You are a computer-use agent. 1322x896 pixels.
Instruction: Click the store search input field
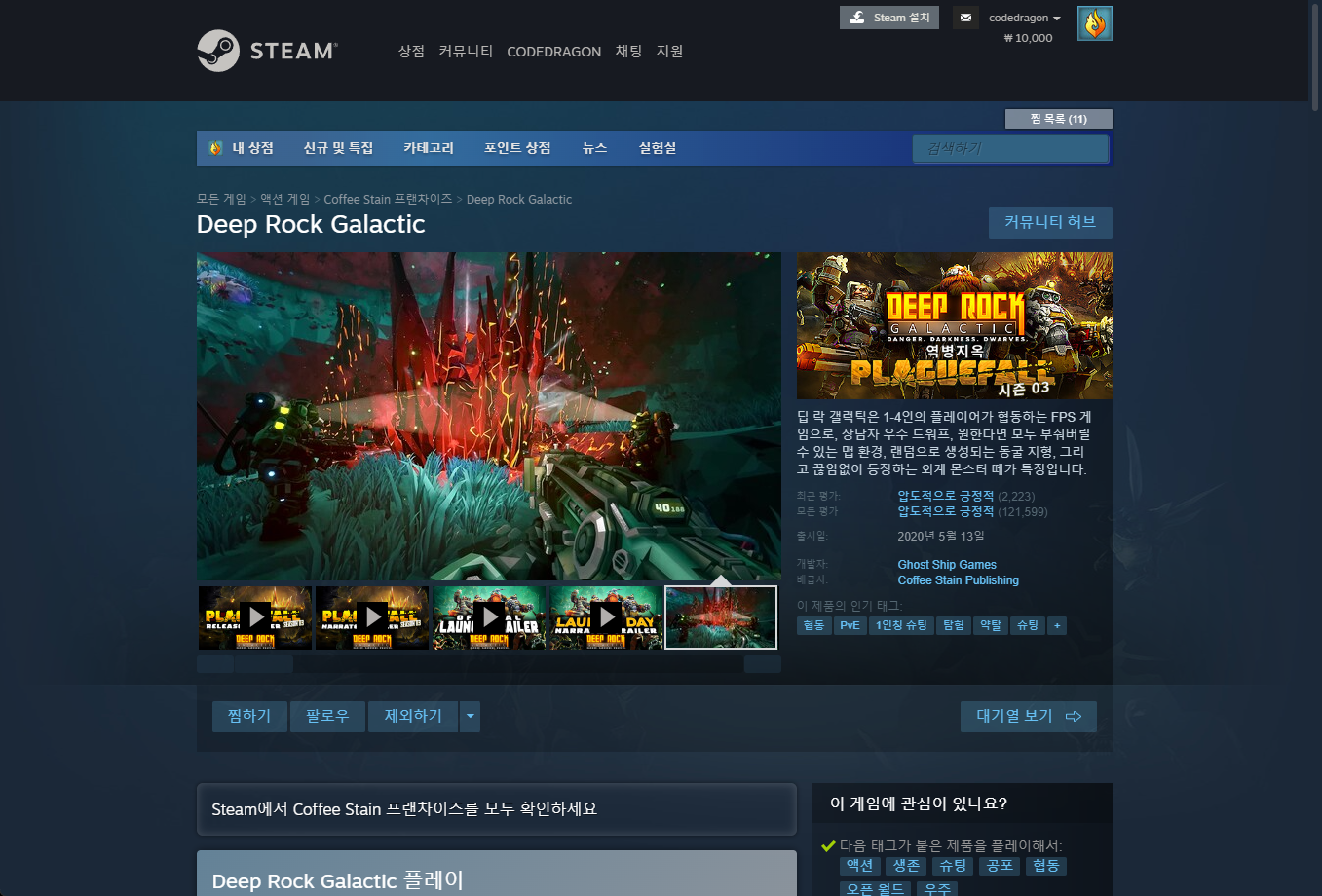[x=1010, y=148]
